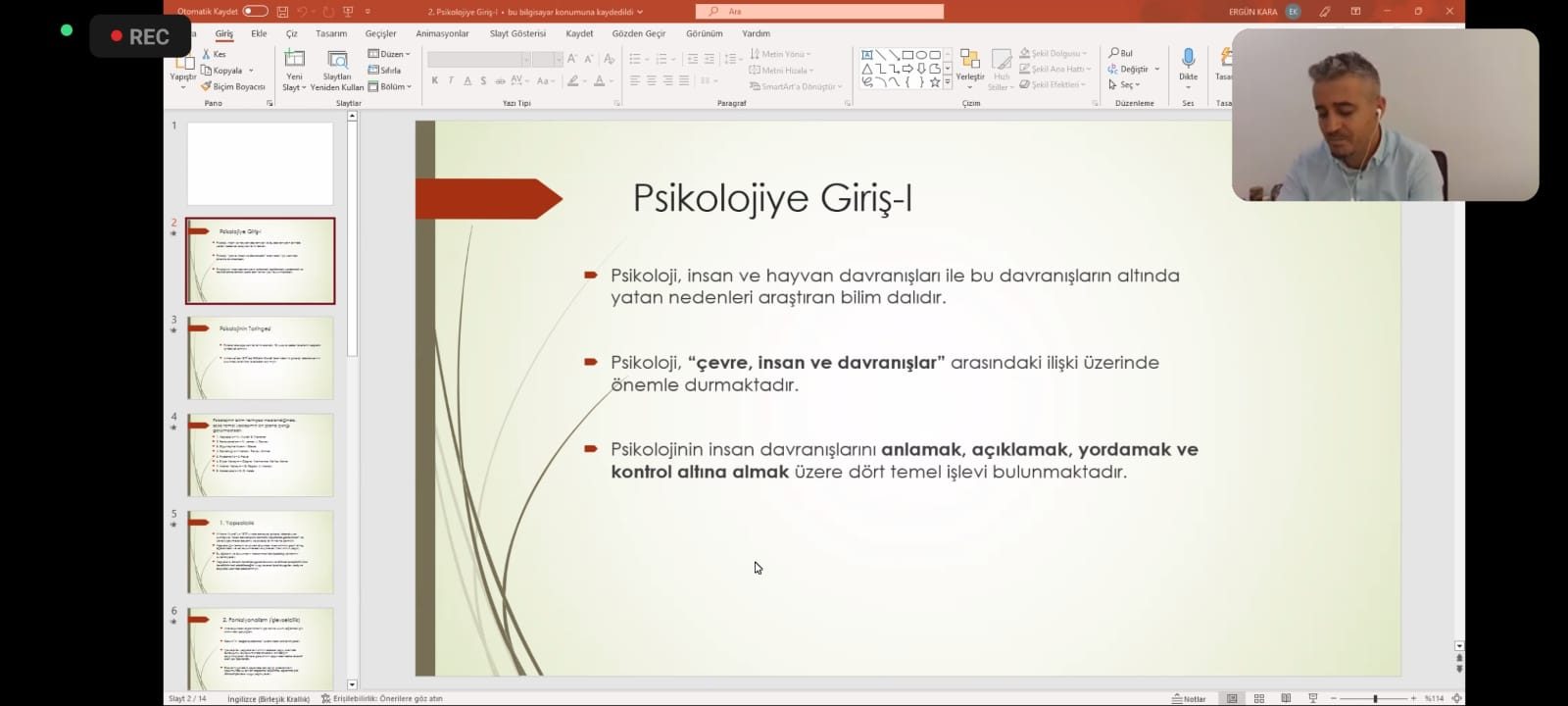Click the center align paragraph icon
Viewport: 1568px width, 706px height.
pos(652,81)
